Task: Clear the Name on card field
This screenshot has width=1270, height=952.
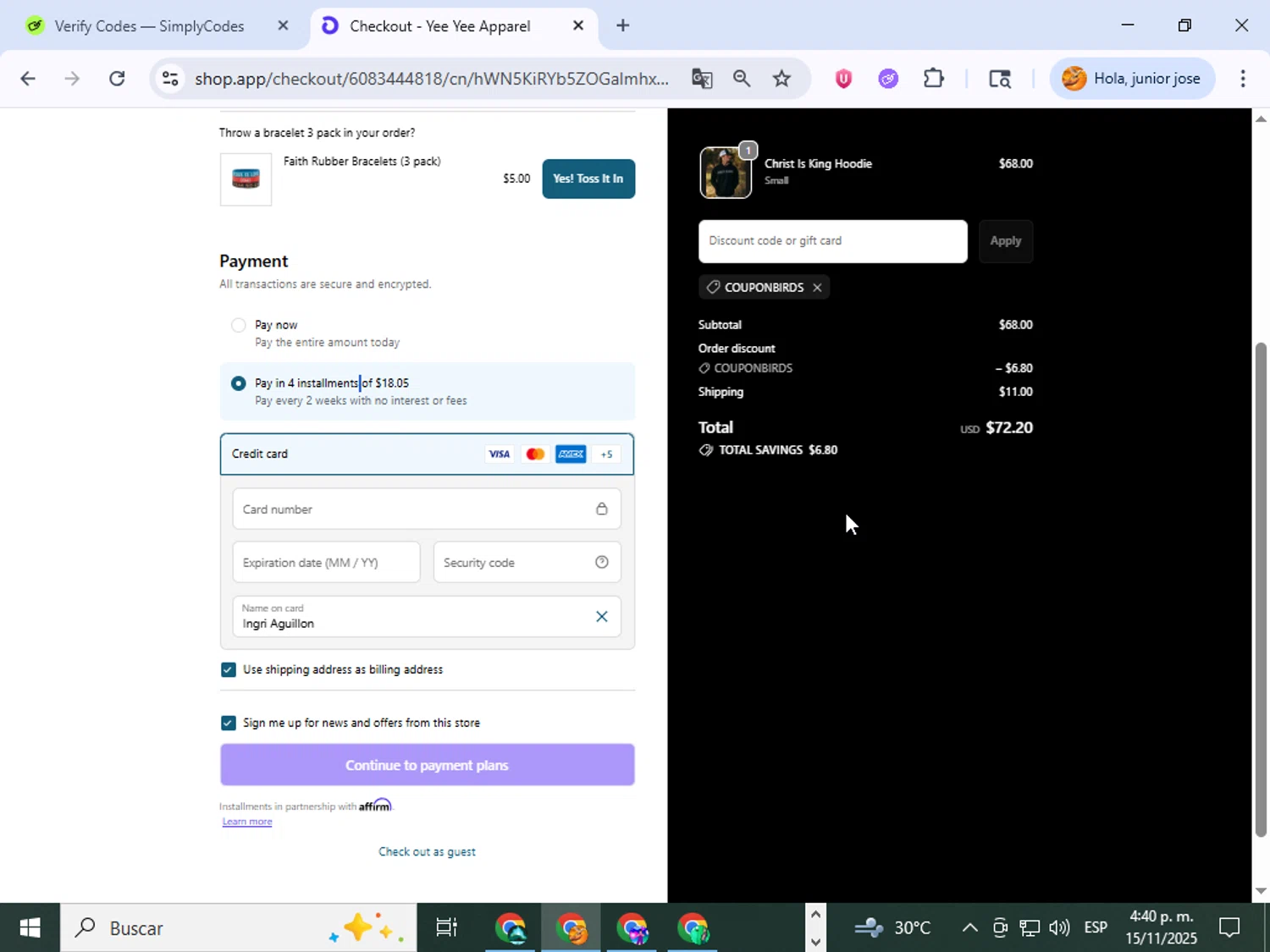Action: click(601, 617)
